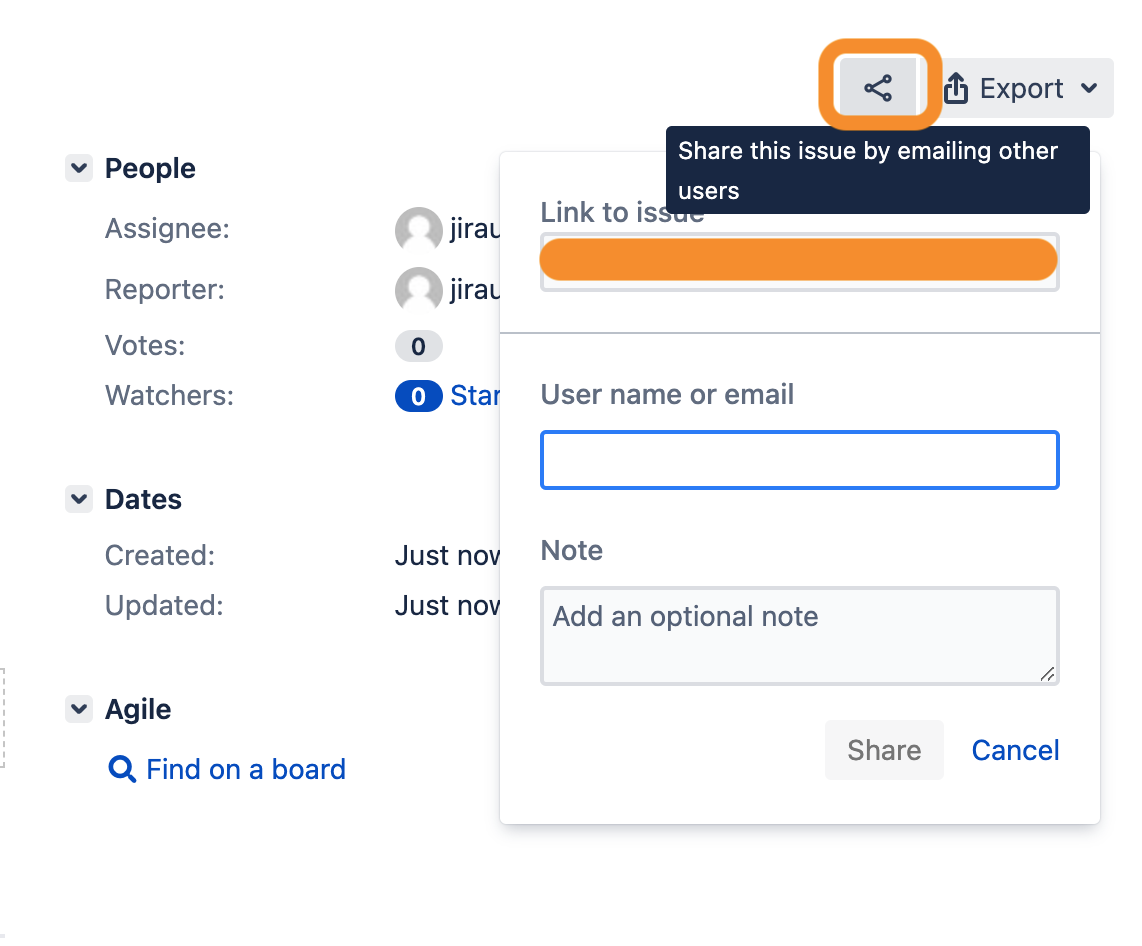The image size is (1142, 946).
Task: Click the magnifier icon beside Find on a board
Action: 122,769
